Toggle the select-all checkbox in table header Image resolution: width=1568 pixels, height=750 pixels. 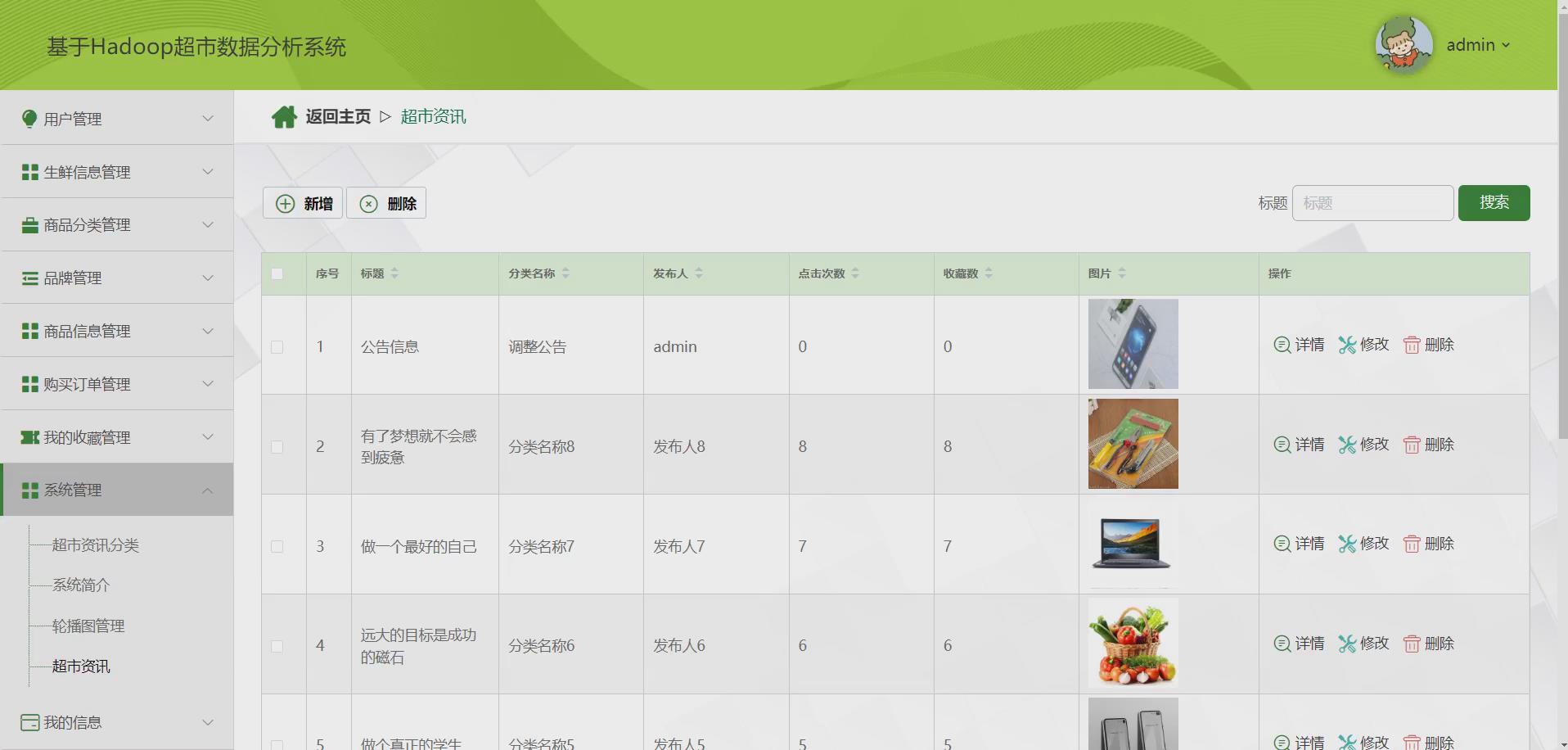coord(277,273)
